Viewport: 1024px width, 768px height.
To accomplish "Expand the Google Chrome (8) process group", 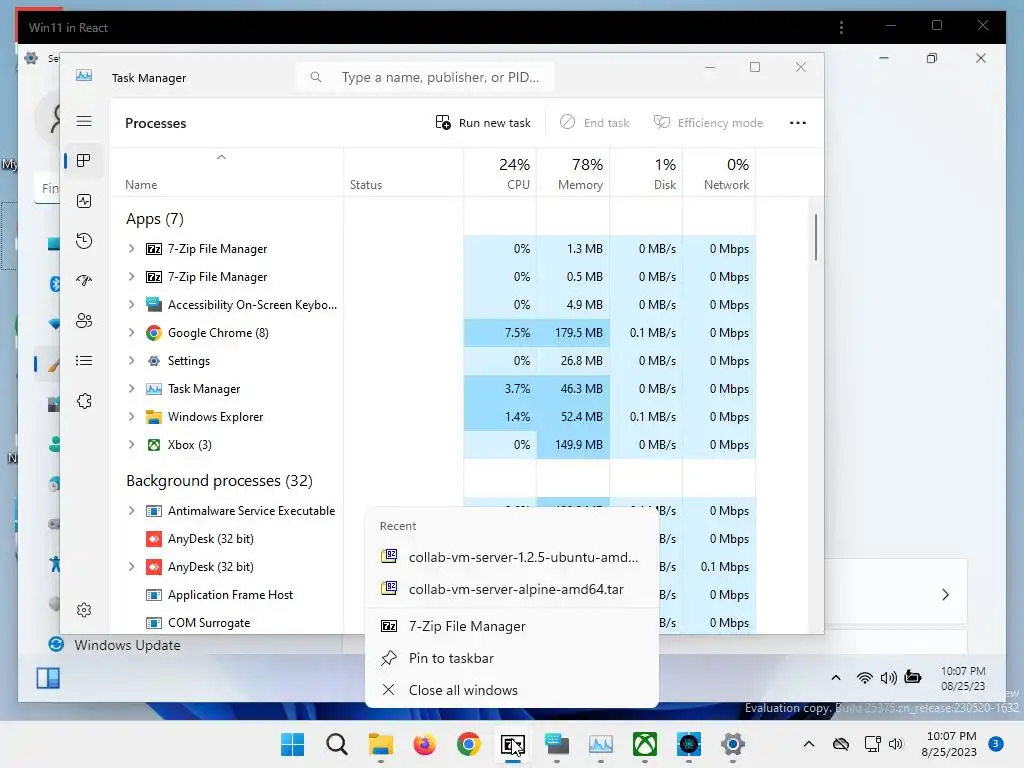I will (x=131, y=333).
